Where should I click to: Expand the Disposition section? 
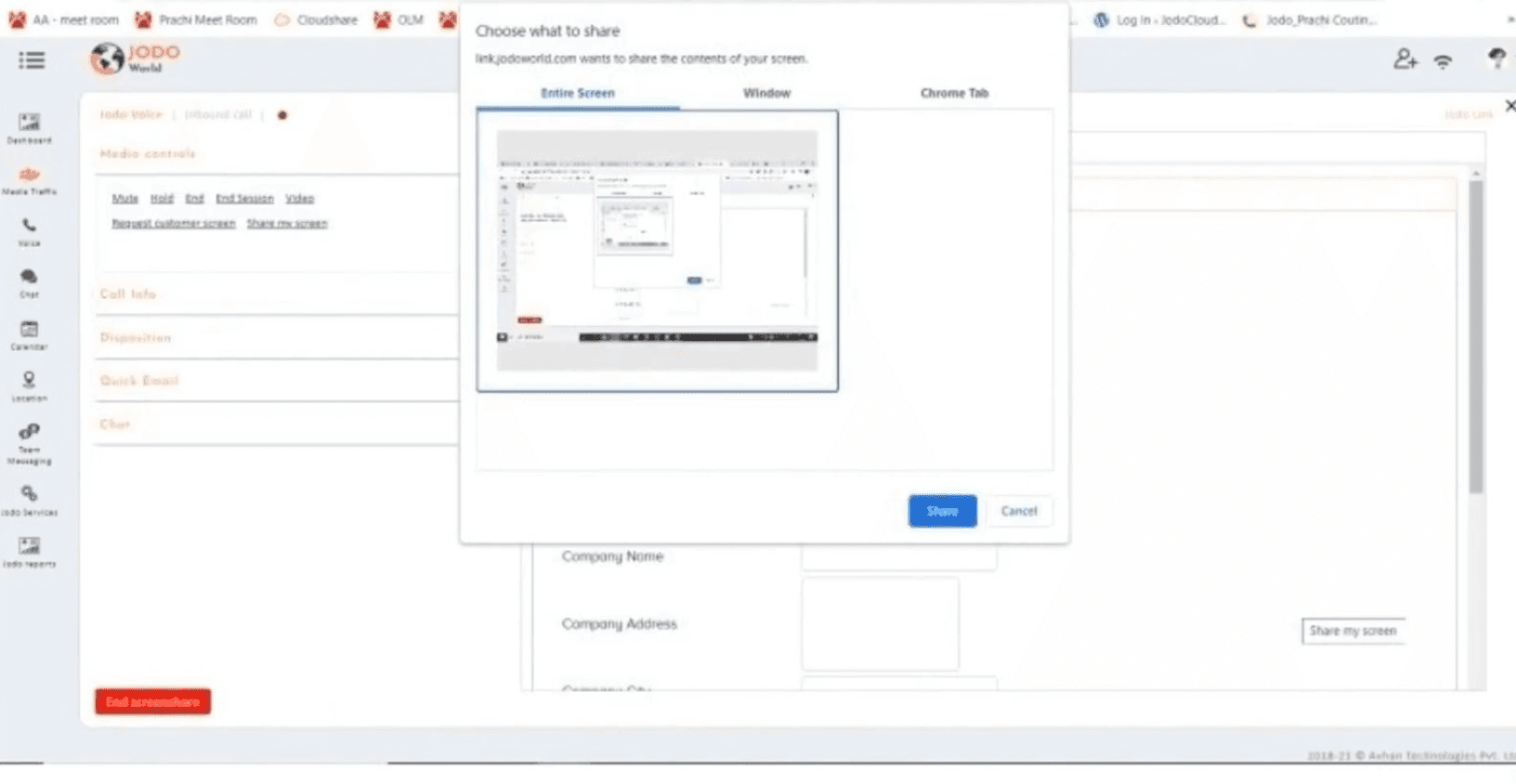(x=136, y=337)
